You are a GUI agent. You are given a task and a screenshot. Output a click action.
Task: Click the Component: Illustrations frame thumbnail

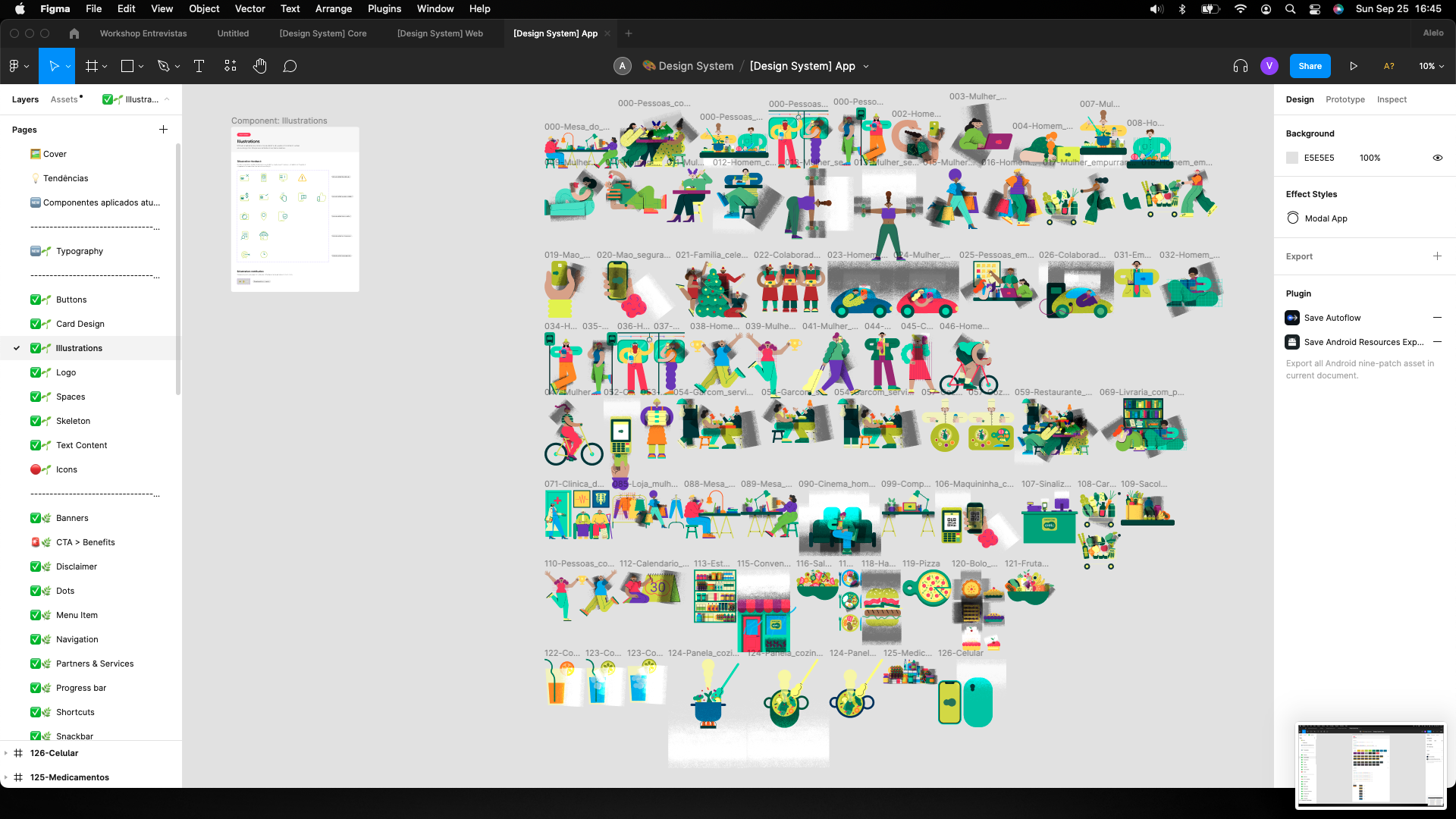295,209
